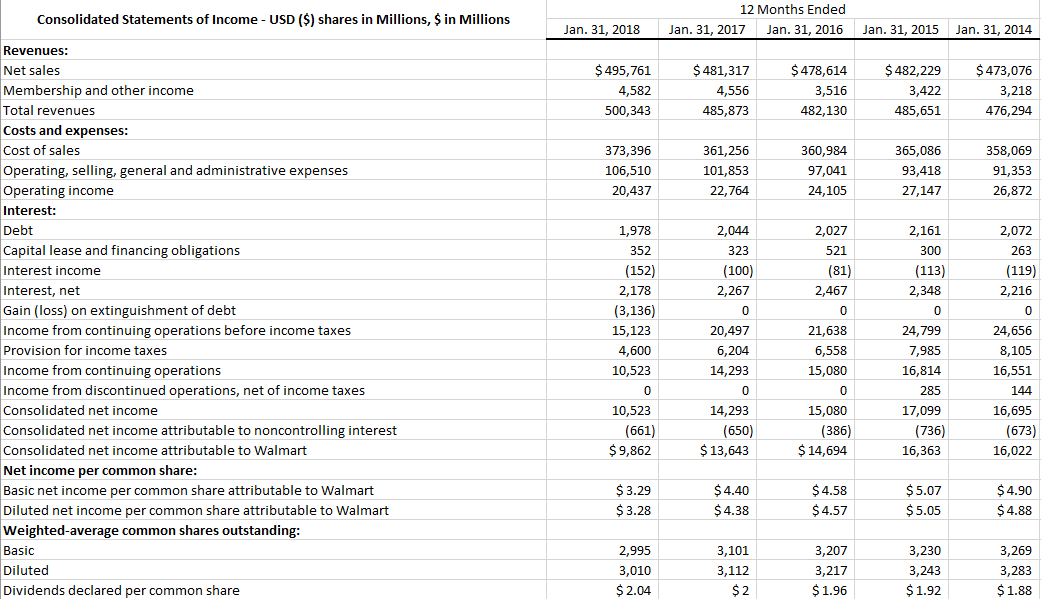Viewport: 1041px width, 599px height.
Task: Click the Revenues: section heading cell
Action: [x=31, y=50]
